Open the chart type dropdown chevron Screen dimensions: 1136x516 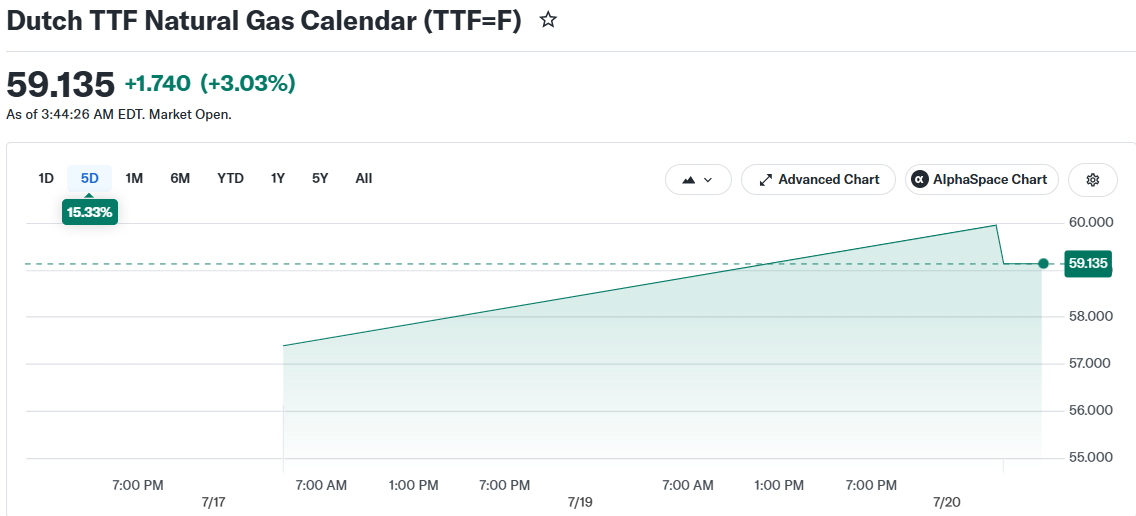[x=708, y=180]
